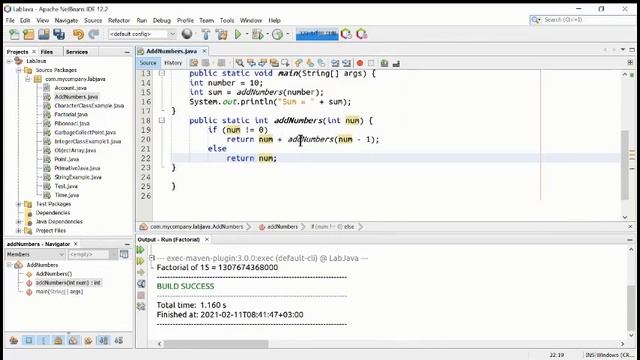
Task: Open the Debug Project dropdown arrow
Action: [x=267, y=34]
